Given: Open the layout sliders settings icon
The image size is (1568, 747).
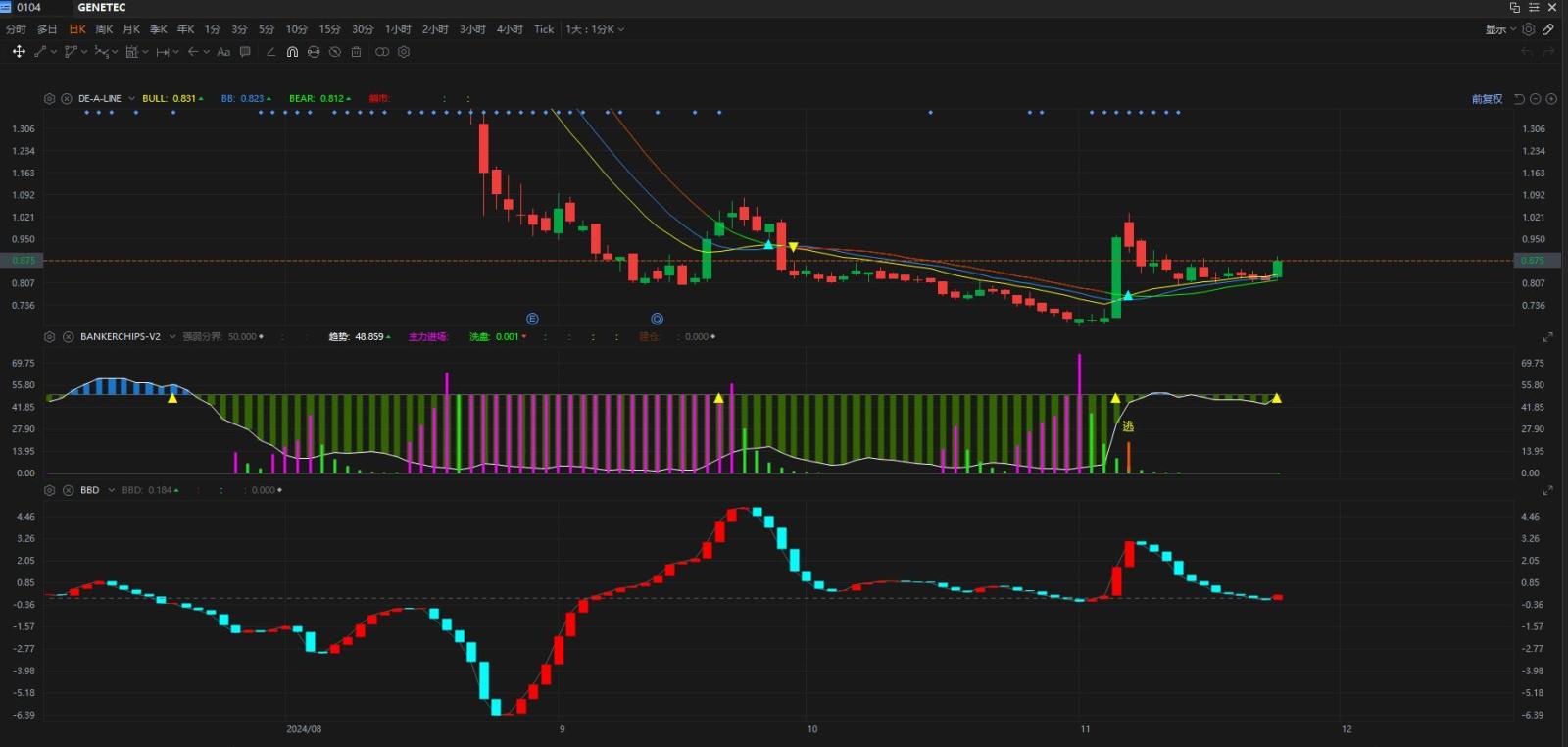Looking at the screenshot, I should click(1534, 7).
